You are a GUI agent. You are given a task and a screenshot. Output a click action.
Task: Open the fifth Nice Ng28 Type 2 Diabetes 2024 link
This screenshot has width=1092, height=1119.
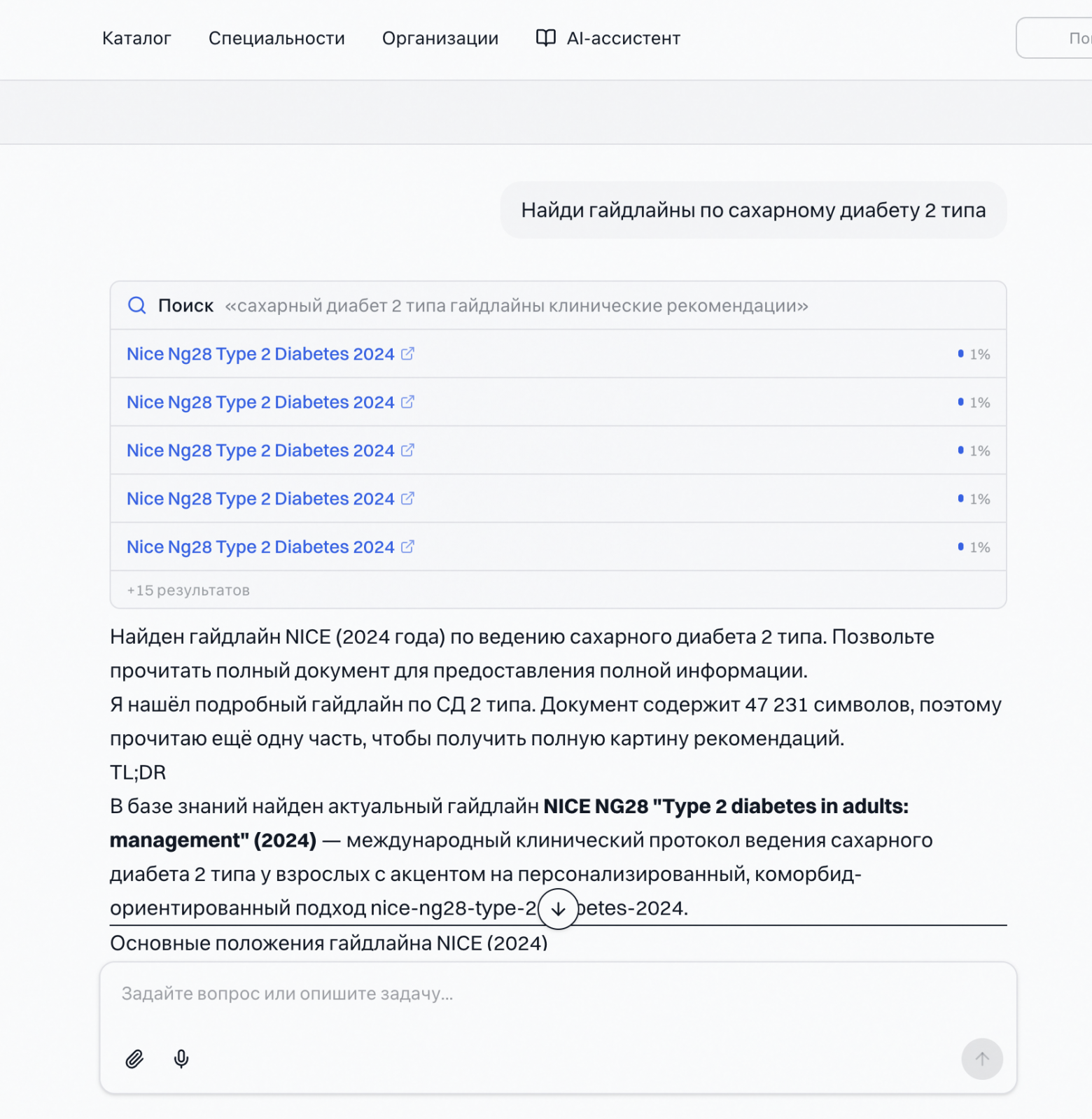(260, 547)
